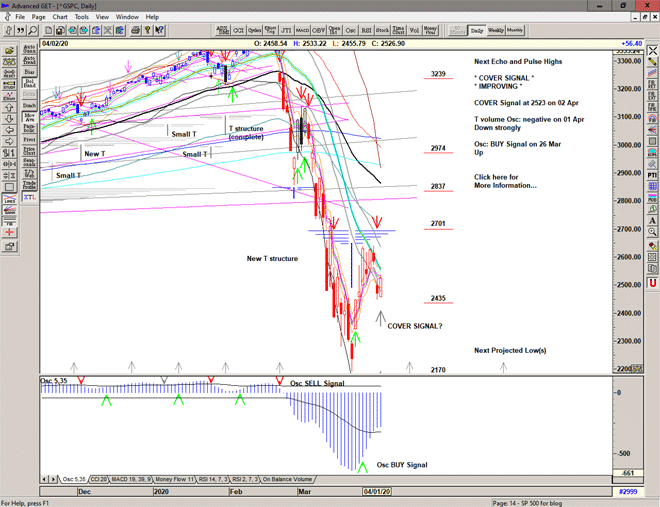The height and width of the screenshot is (507, 660).
Task: Toggle the Bias study button
Action: click(x=29, y=72)
